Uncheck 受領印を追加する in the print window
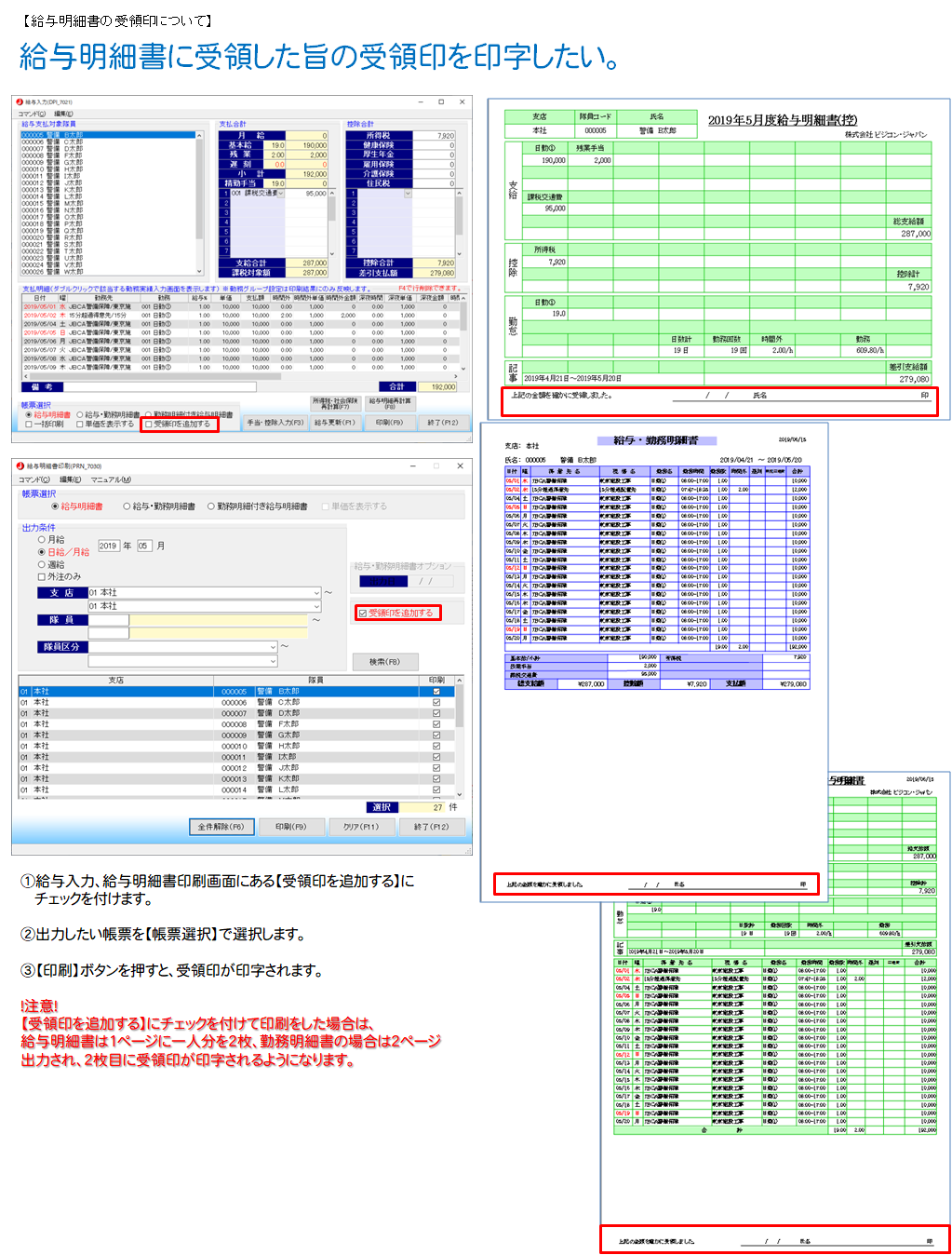952x1255 pixels. click(x=363, y=614)
